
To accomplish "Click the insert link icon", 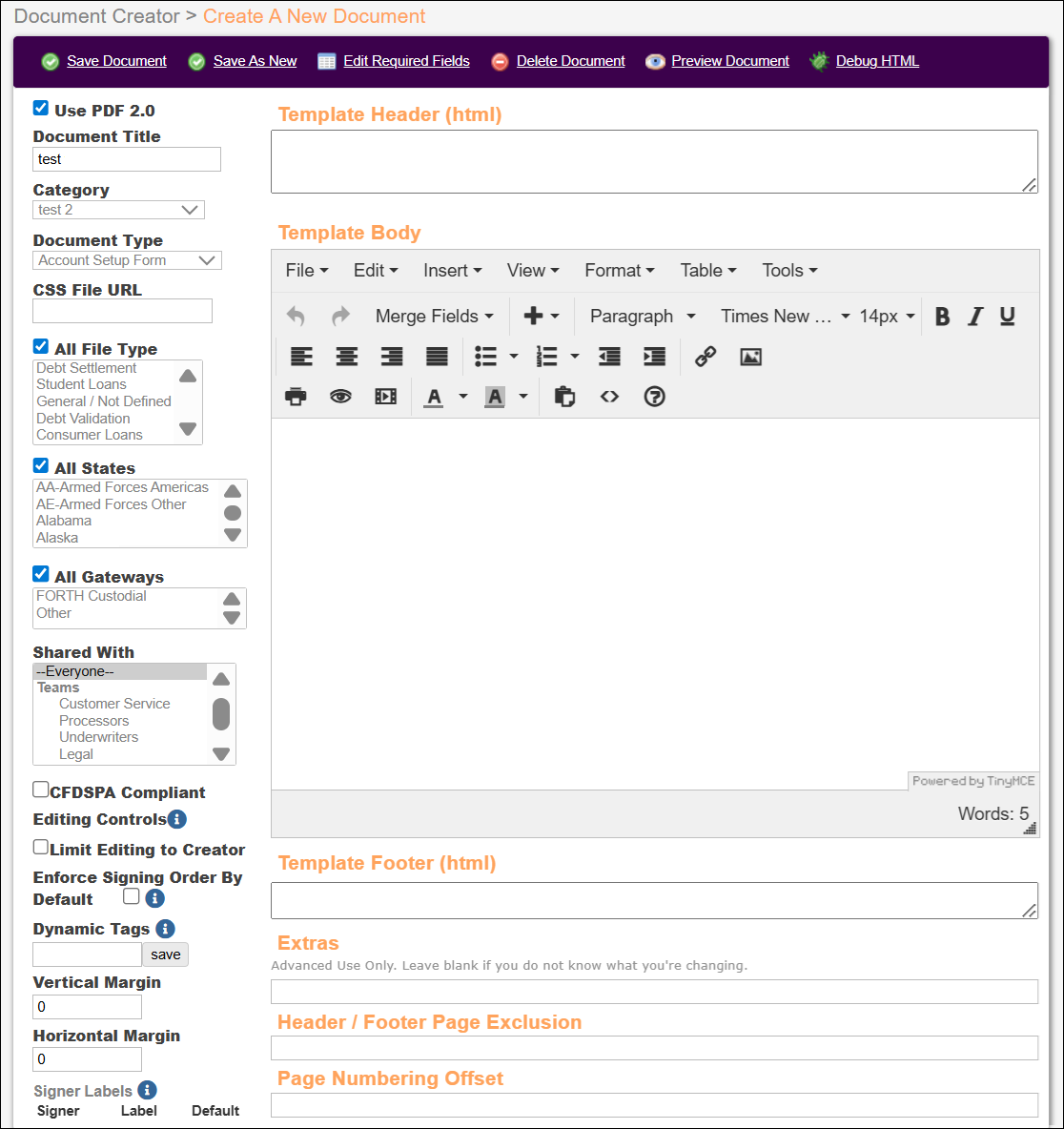I will click(706, 357).
